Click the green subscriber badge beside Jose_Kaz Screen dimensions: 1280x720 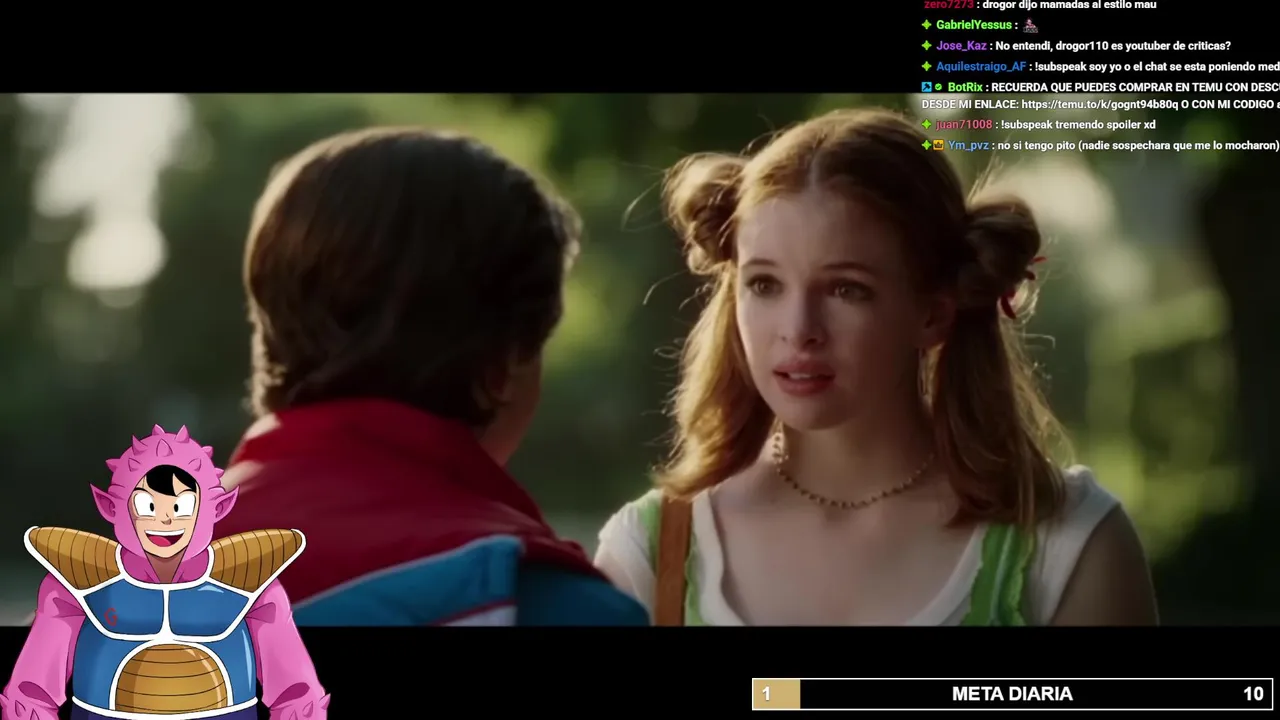pos(927,46)
